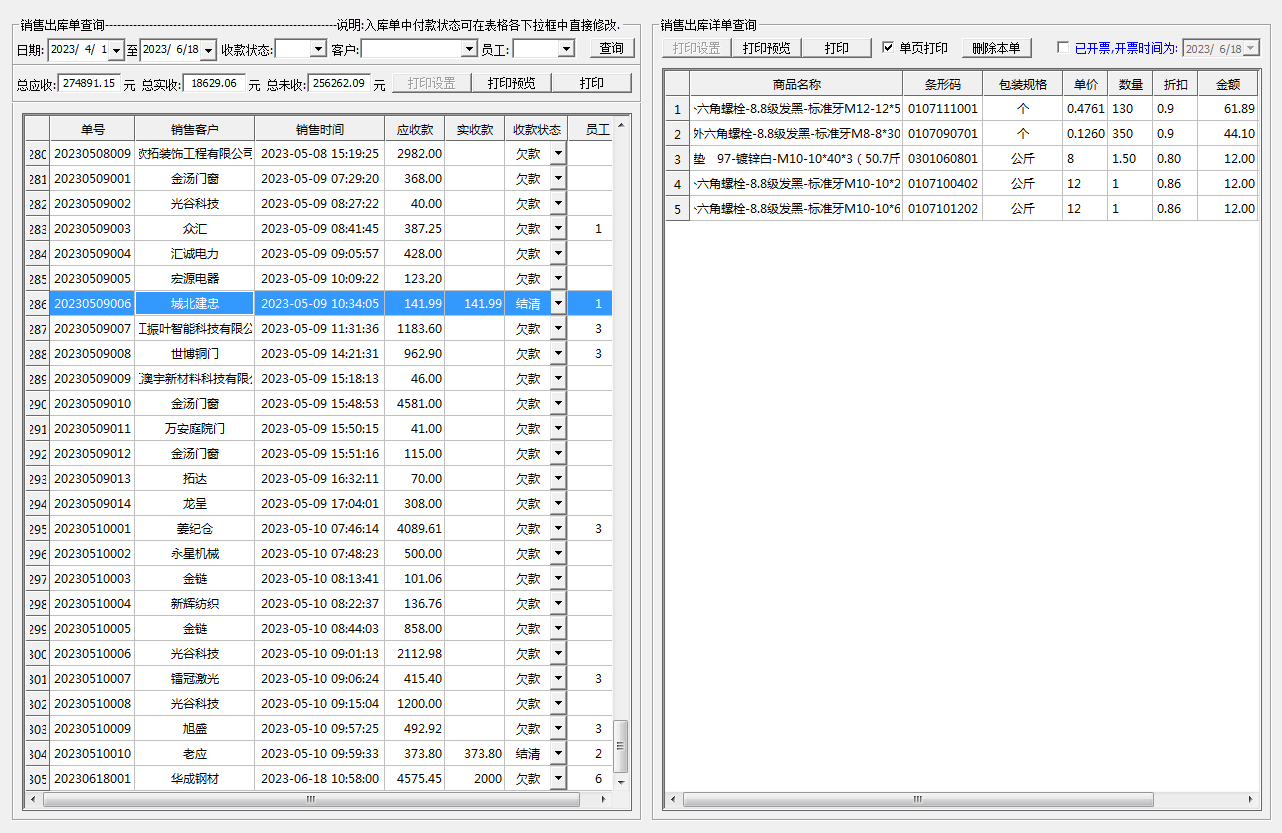Click receivable amount 4581.00

point(415,403)
